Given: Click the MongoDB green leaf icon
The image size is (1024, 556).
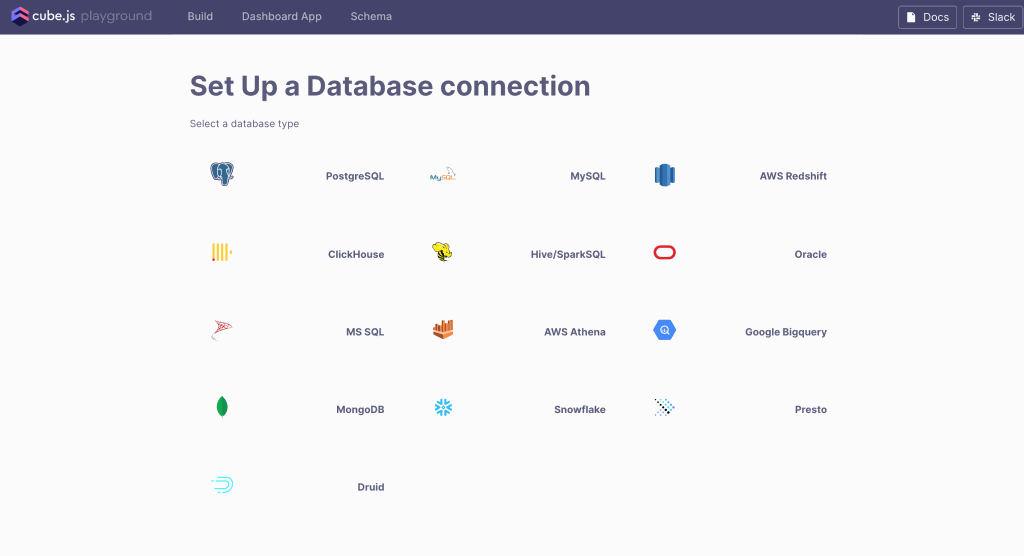Looking at the screenshot, I should (222, 407).
